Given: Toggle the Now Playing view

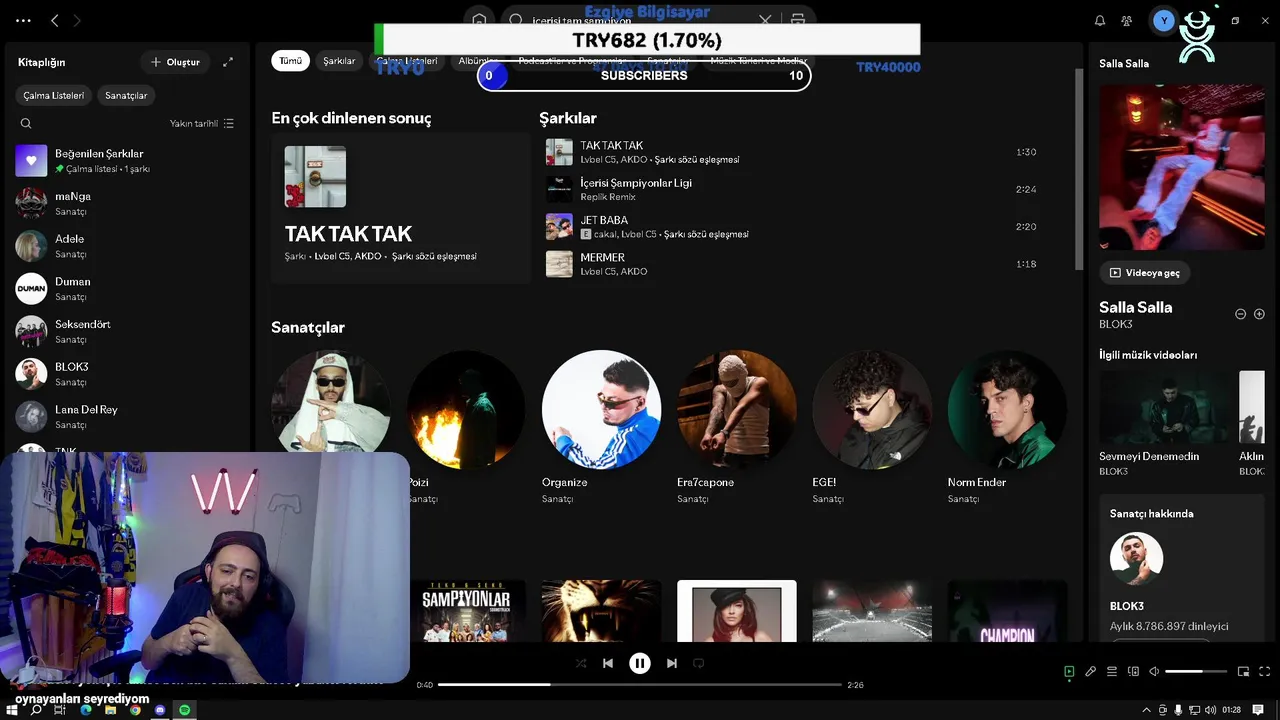Looking at the screenshot, I should (x=1069, y=672).
